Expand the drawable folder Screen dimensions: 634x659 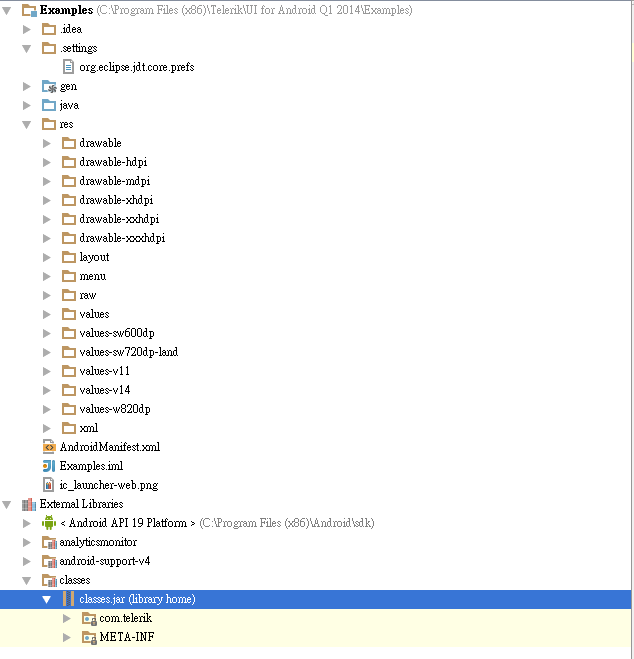47,143
